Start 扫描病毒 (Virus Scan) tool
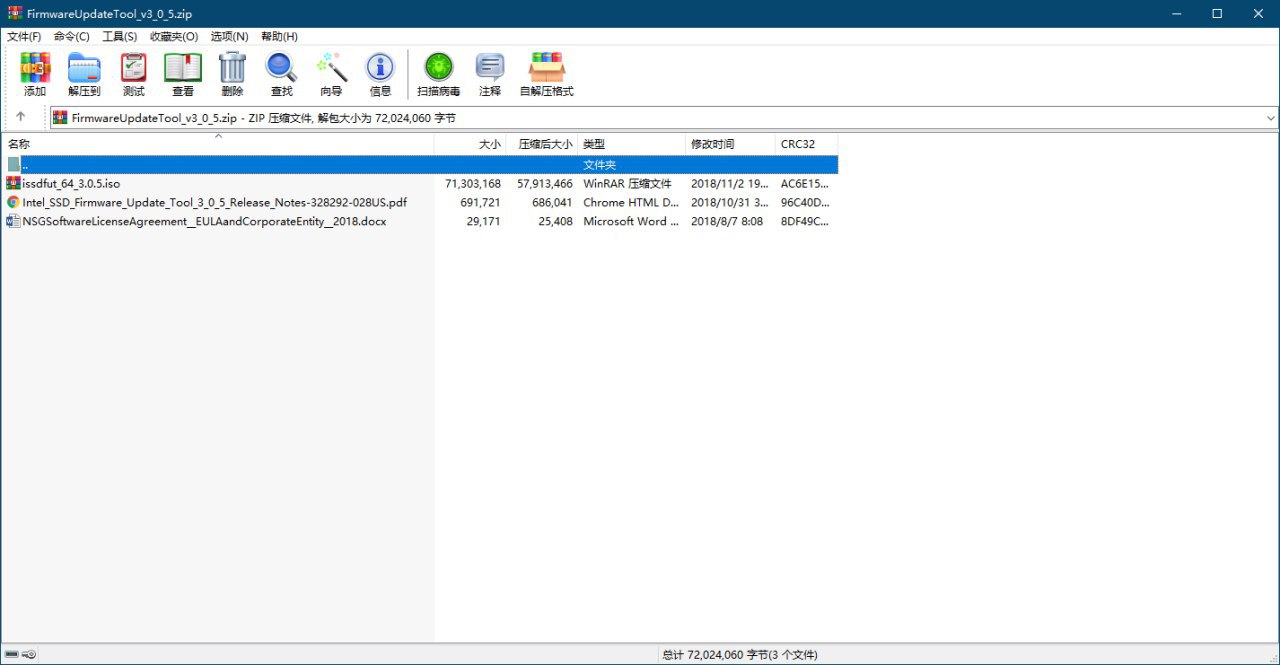Screen dimensions: 1280x665 (438, 75)
